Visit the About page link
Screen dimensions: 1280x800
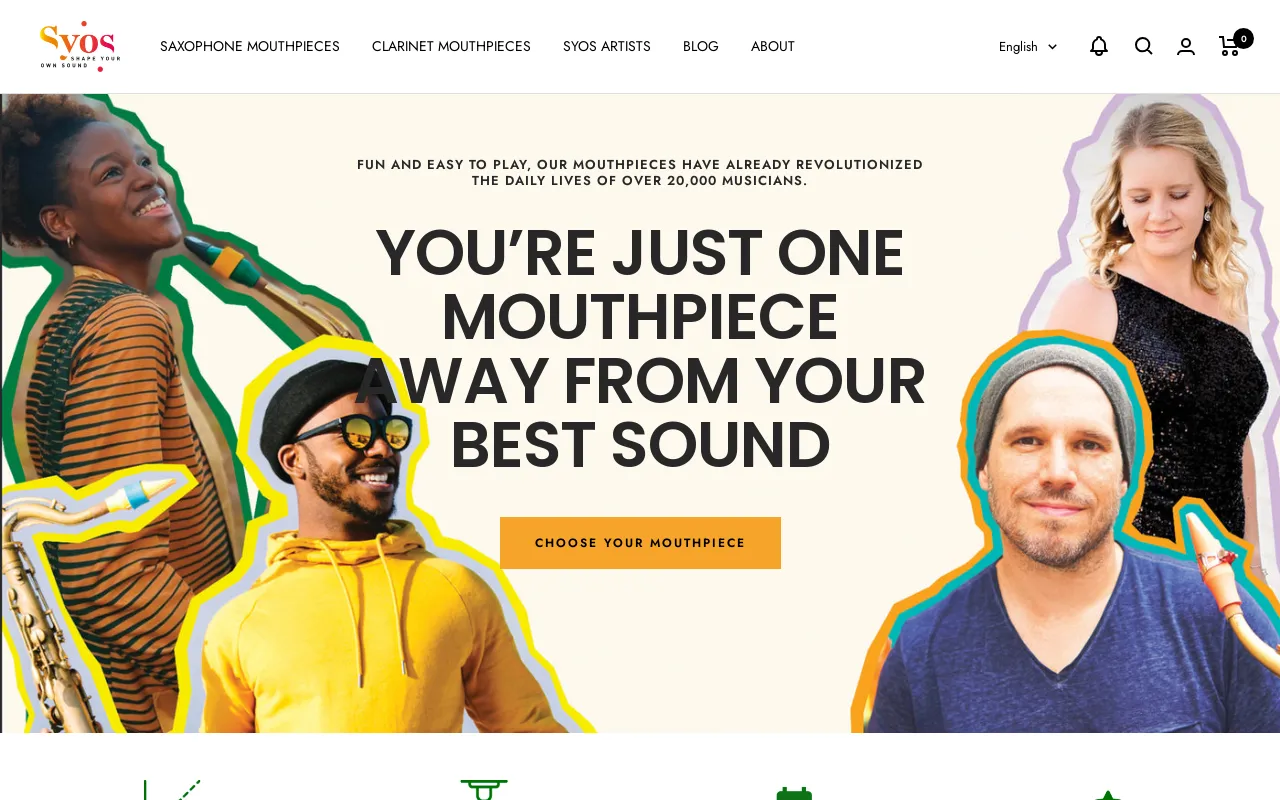click(773, 46)
